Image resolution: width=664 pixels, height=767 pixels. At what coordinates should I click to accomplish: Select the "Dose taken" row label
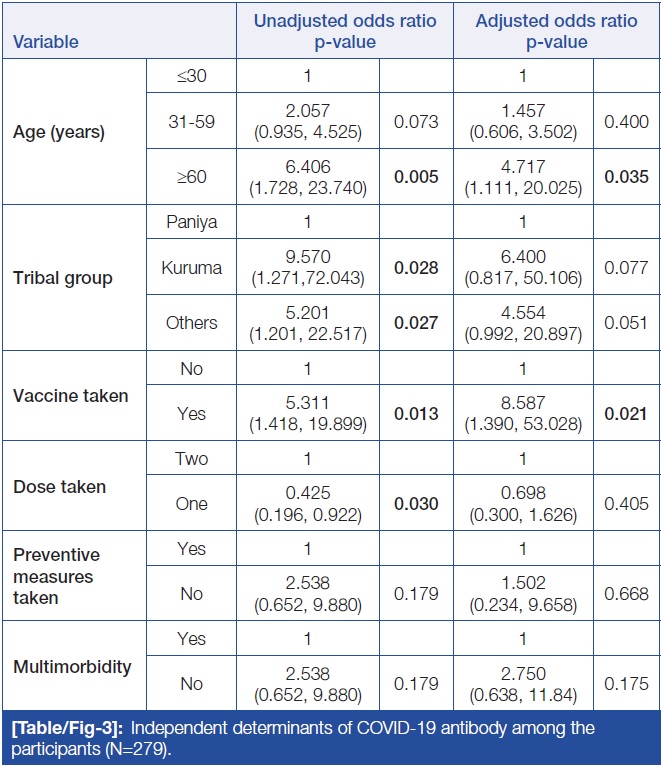(58, 487)
